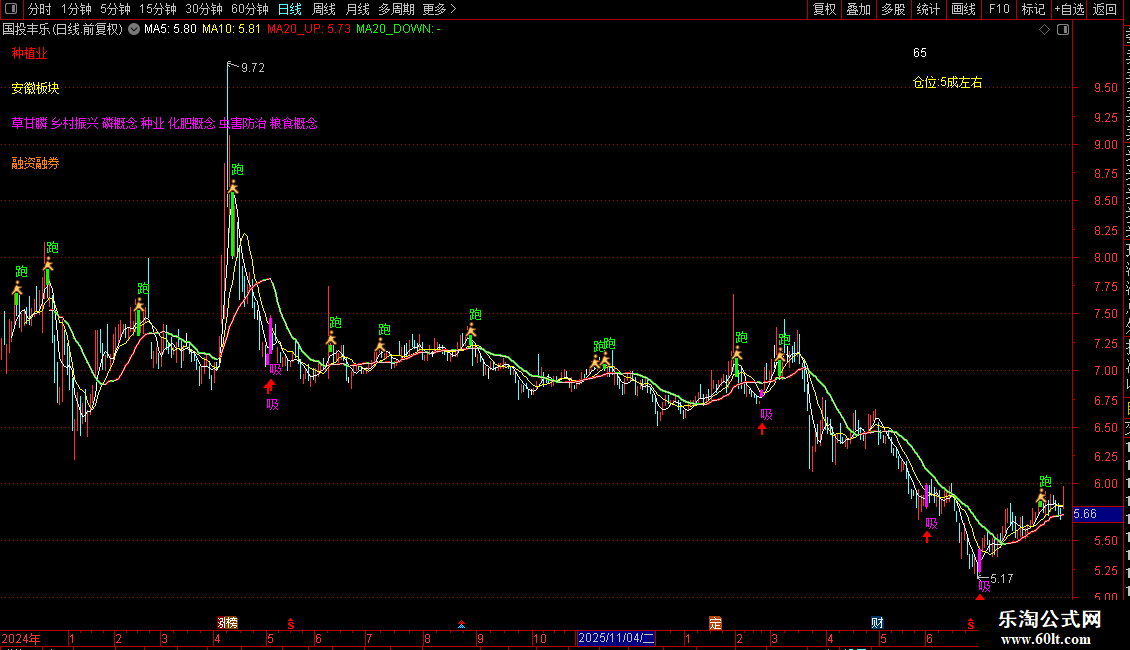The width and height of the screenshot is (1130, 650).
Task: Click the MA20_UP: 5.73 label
Action: (x=308, y=30)
